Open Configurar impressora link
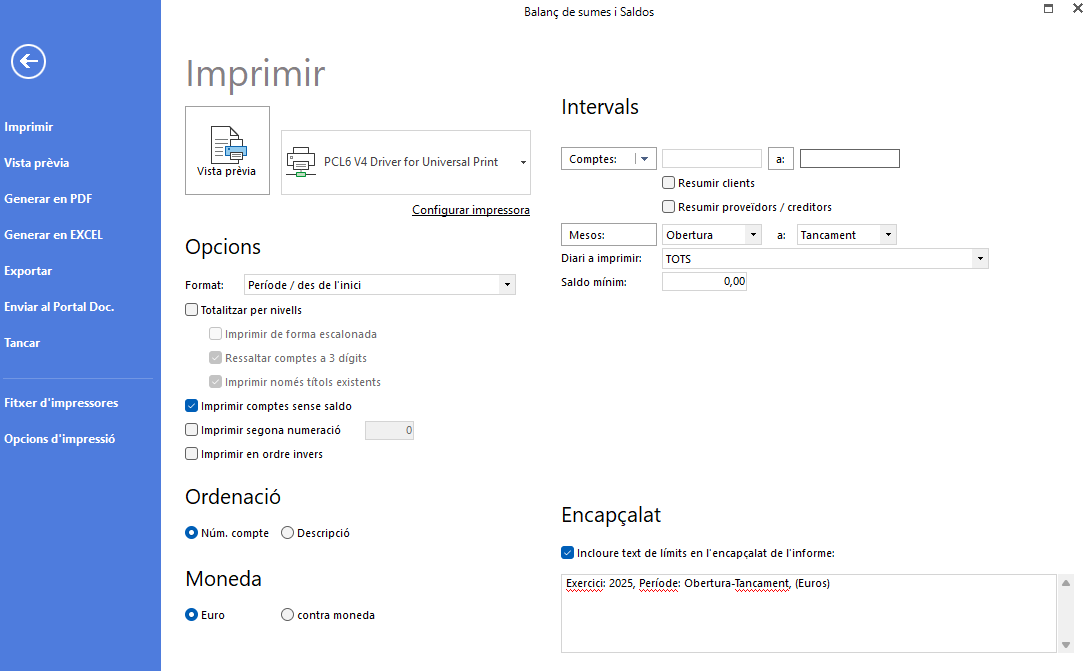The image size is (1083, 671). (x=471, y=210)
